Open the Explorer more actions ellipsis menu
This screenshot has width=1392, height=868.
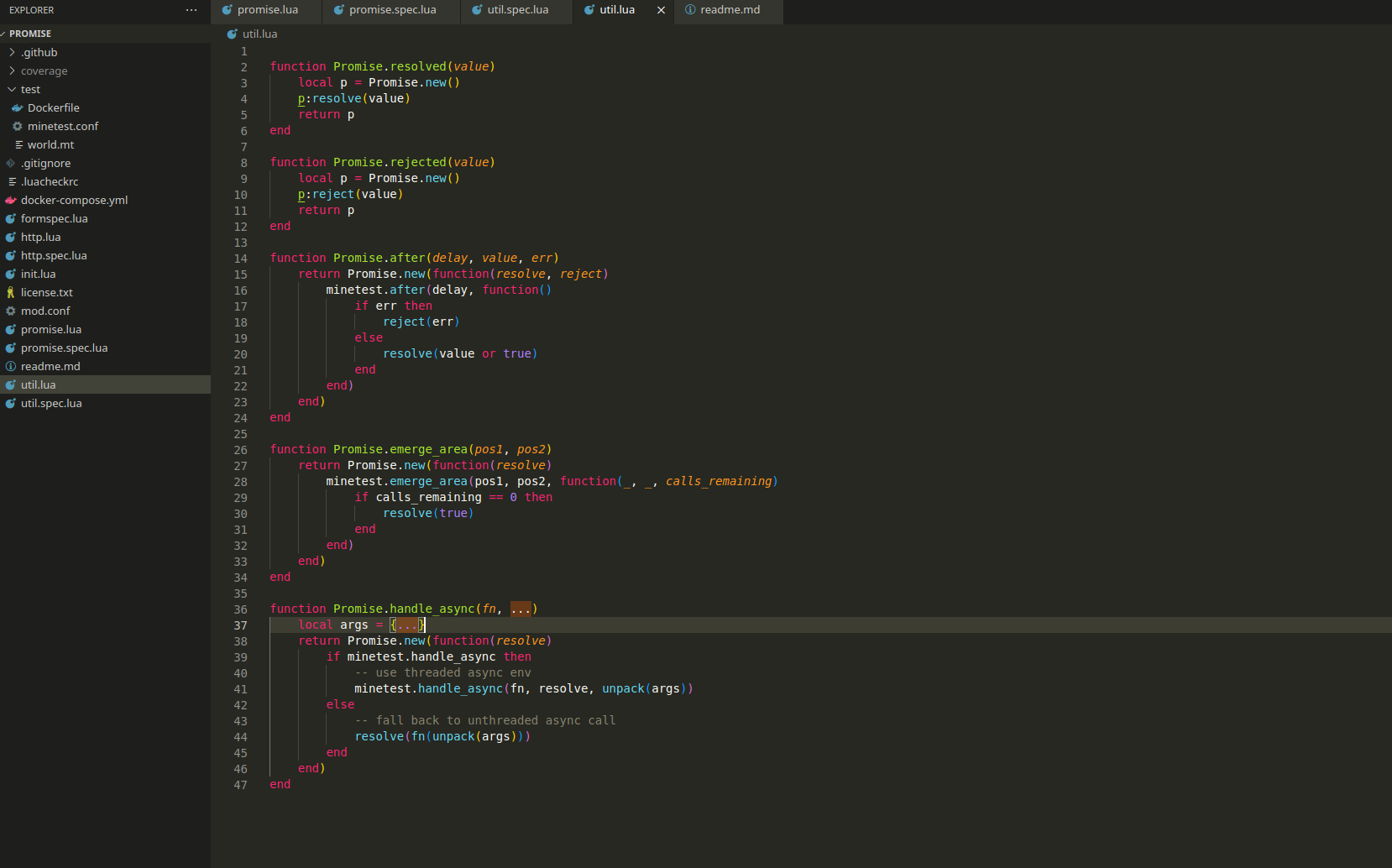191,10
